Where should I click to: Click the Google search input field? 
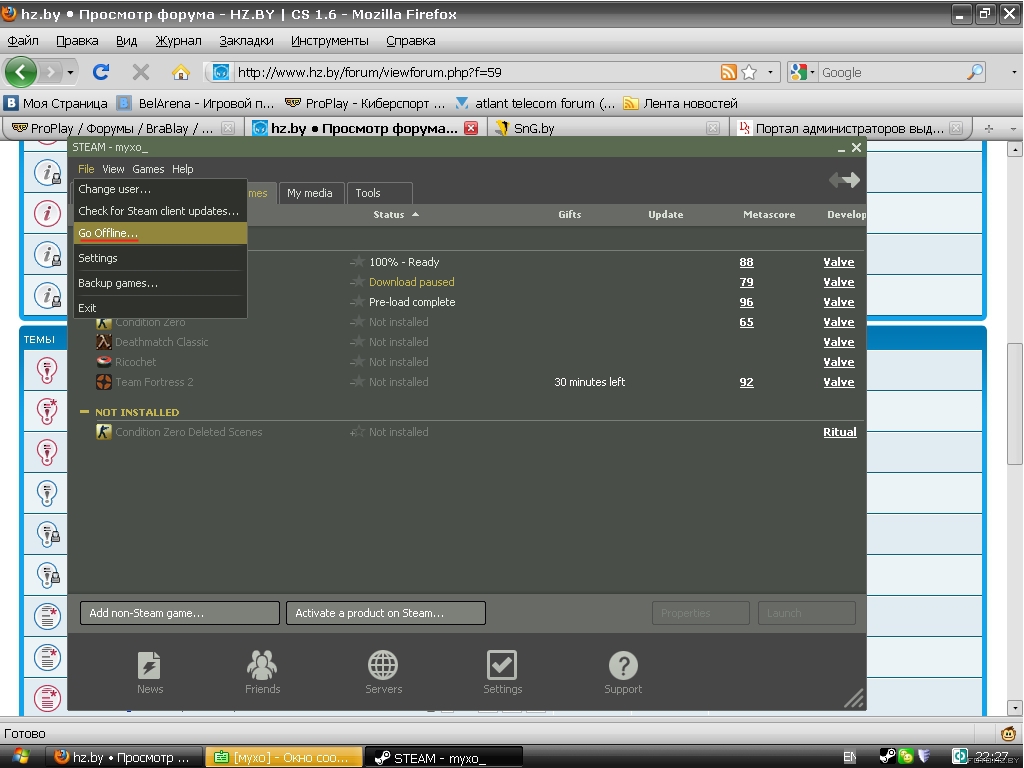(891, 72)
